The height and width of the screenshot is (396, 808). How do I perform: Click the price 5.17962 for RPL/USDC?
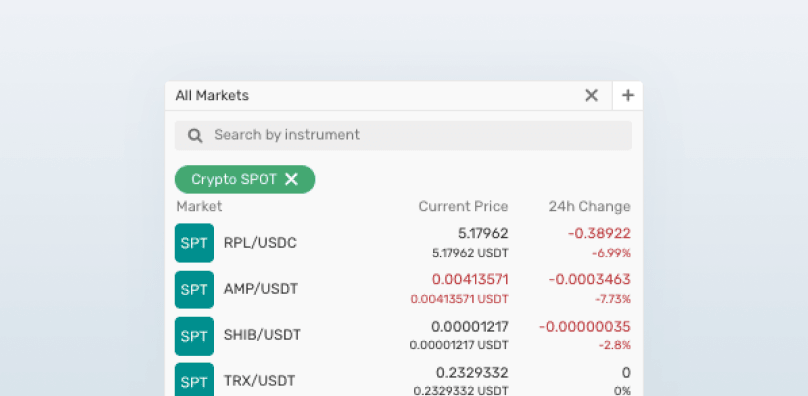(x=483, y=234)
